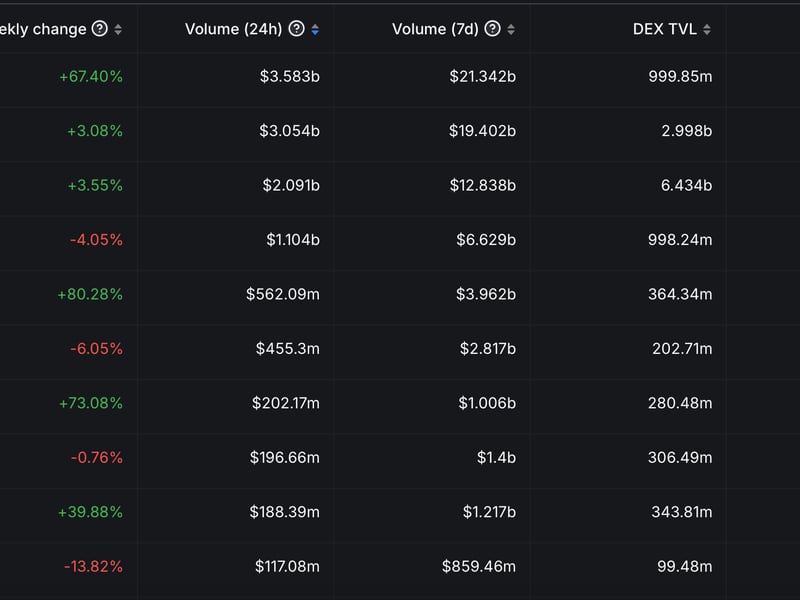Click the help icon next to Weekly change
This screenshot has height=600, width=800.
pyautogui.click(x=98, y=28)
